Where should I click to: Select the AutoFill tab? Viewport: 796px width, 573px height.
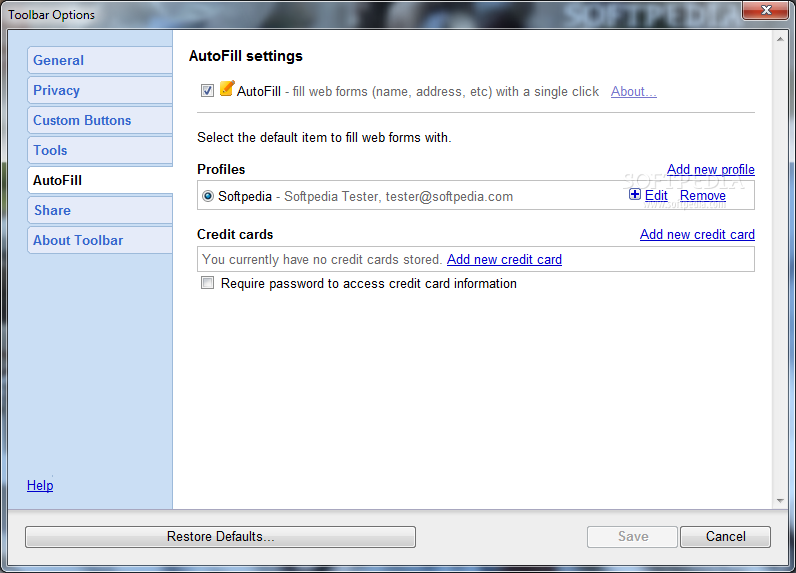coord(100,180)
